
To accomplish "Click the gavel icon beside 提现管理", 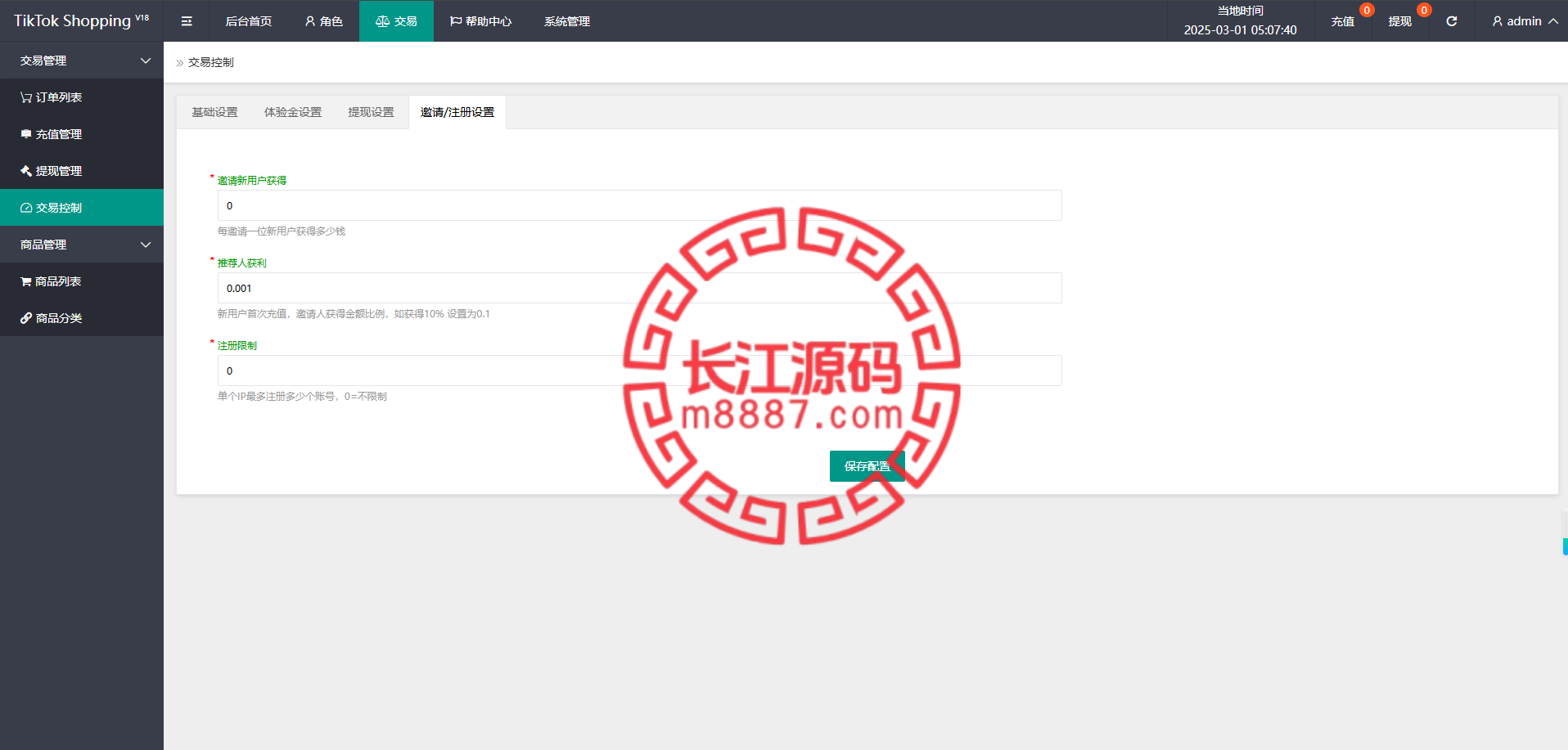I will point(26,171).
